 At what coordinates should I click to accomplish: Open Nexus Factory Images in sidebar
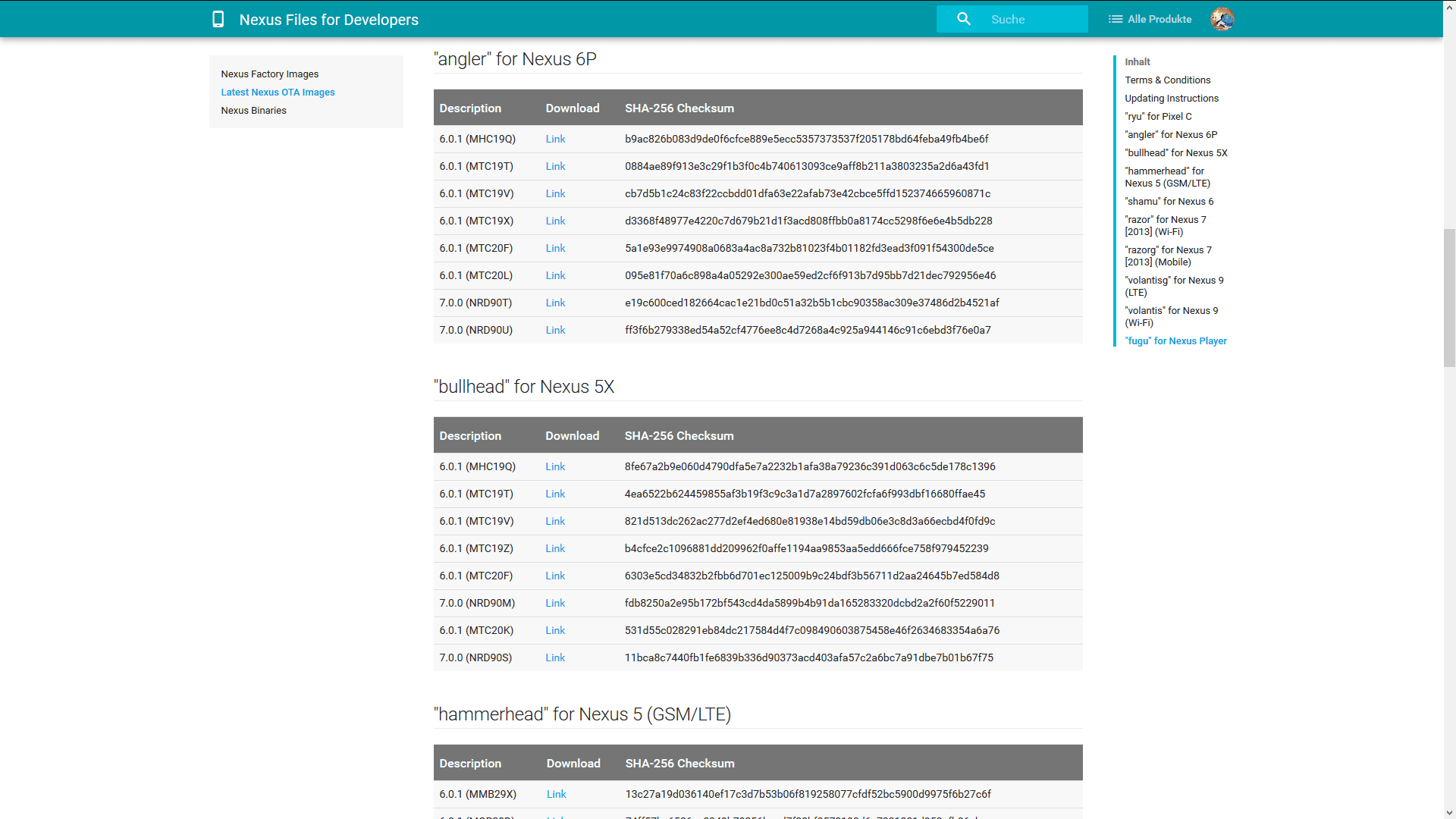coord(269,74)
